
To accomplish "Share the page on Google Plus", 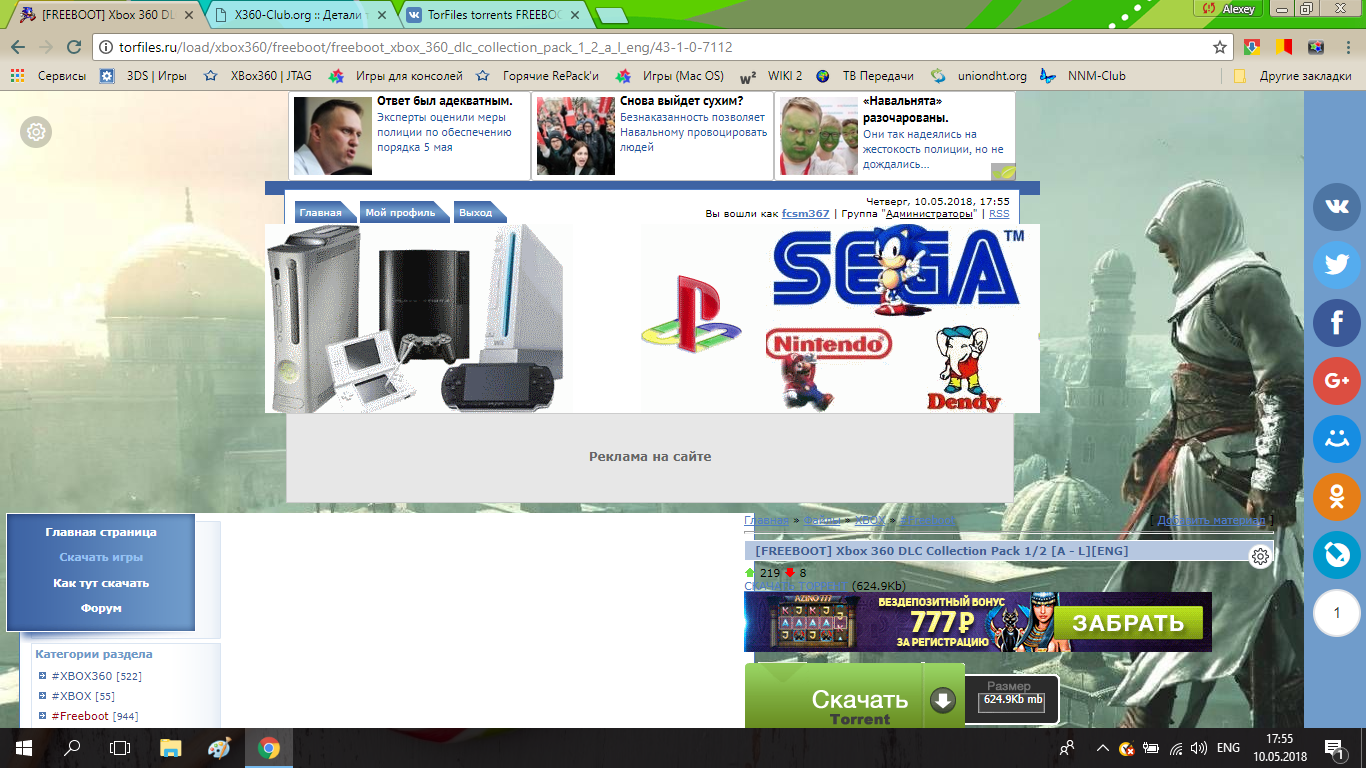I will [x=1337, y=381].
